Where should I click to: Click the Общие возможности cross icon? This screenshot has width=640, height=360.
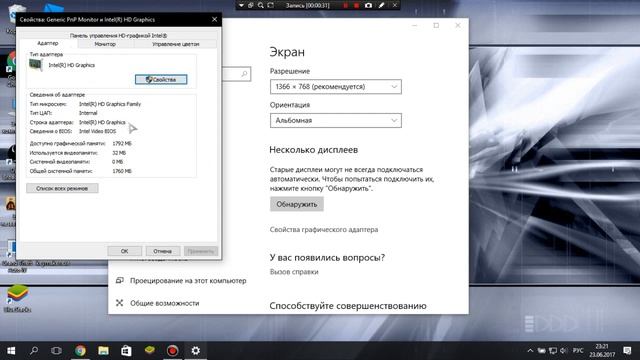point(119,303)
